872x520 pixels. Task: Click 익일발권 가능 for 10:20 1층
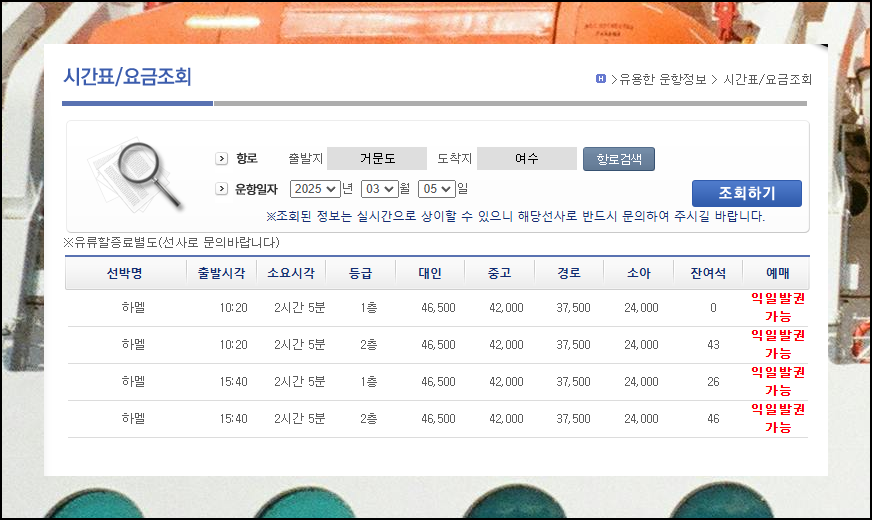(x=777, y=308)
